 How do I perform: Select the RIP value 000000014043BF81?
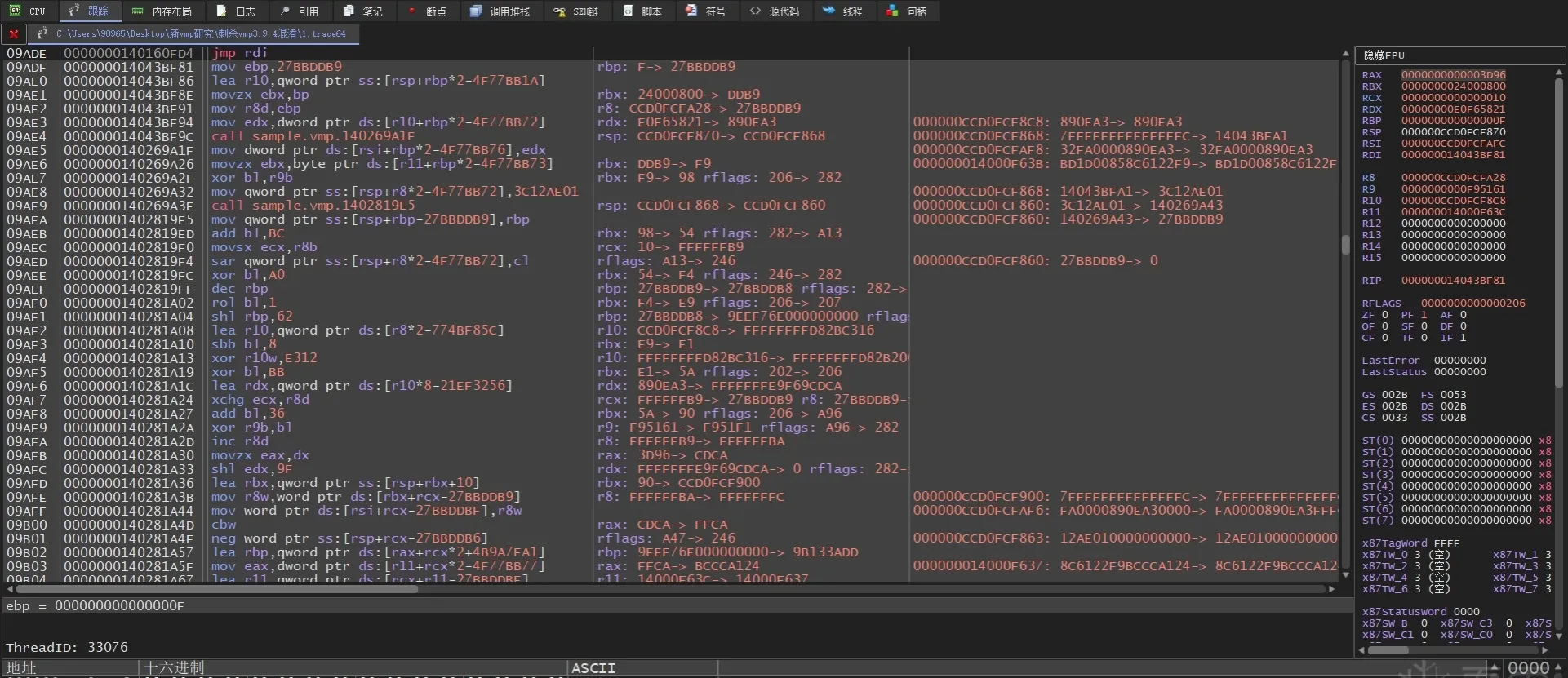pos(1454,280)
